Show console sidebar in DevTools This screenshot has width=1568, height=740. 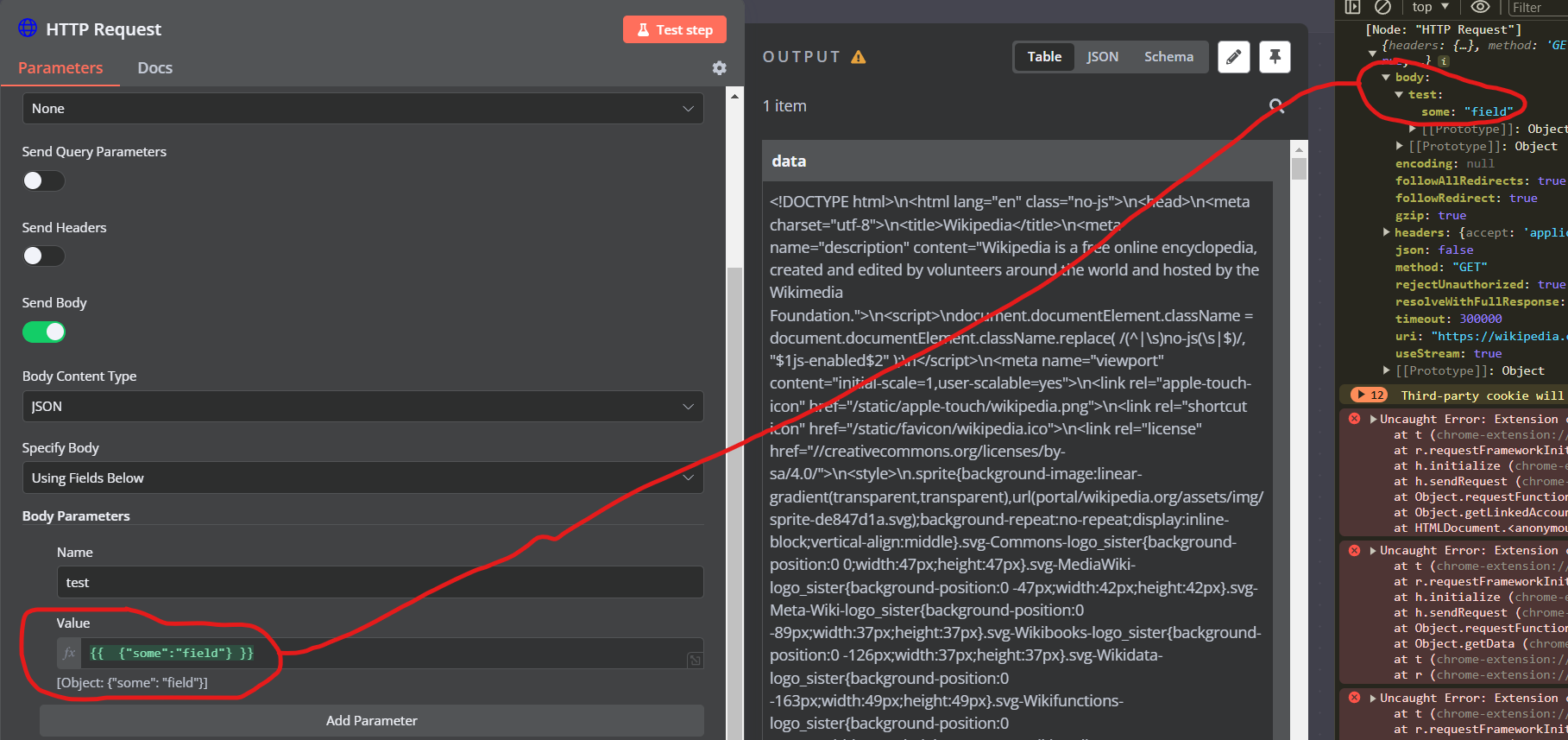point(1352,7)
